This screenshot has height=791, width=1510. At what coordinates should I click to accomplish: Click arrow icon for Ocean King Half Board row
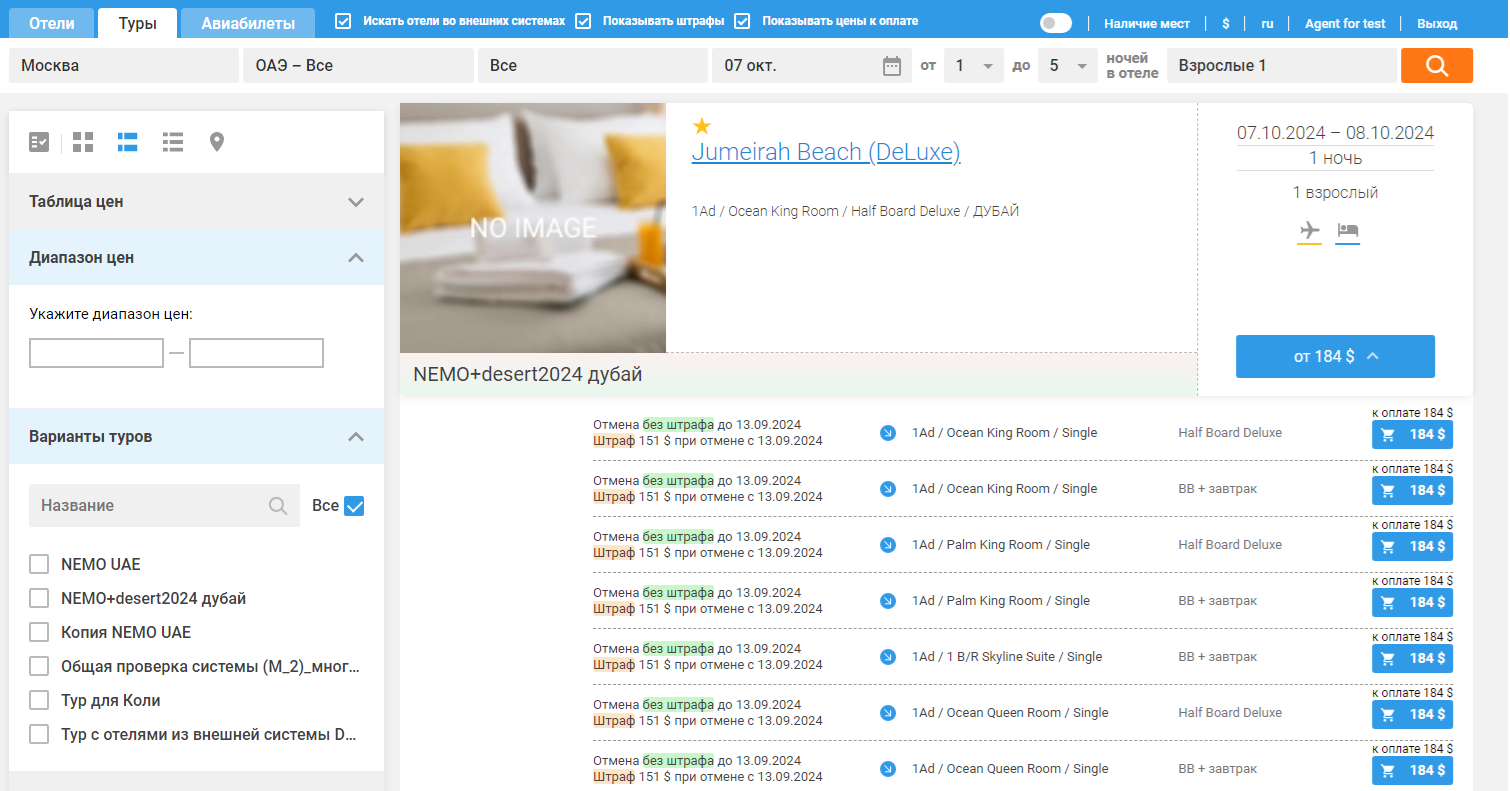pyautogui.click(x=887, y=433)
